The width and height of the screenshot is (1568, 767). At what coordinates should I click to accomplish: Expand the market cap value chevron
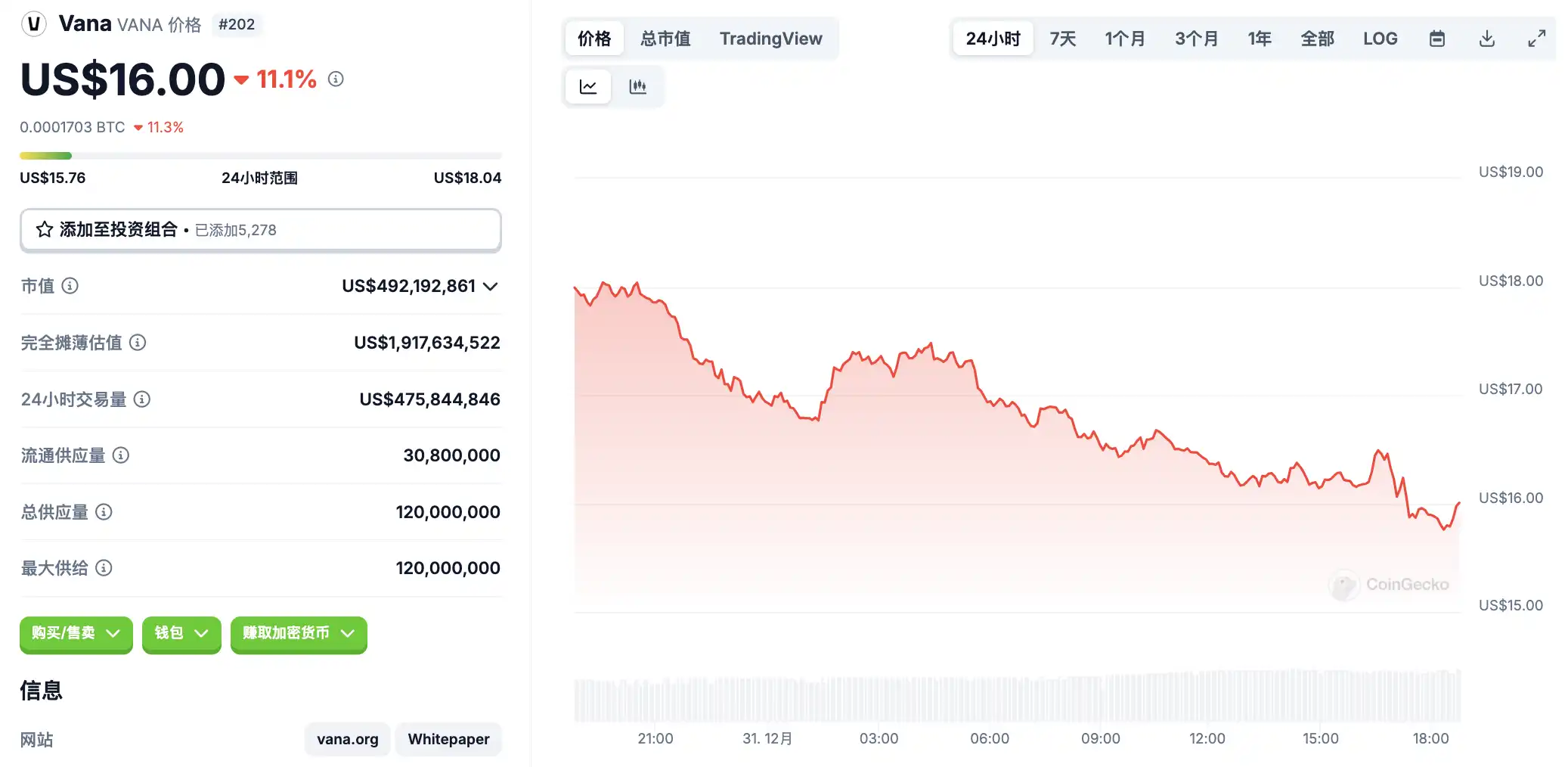[x=491, y=286]
